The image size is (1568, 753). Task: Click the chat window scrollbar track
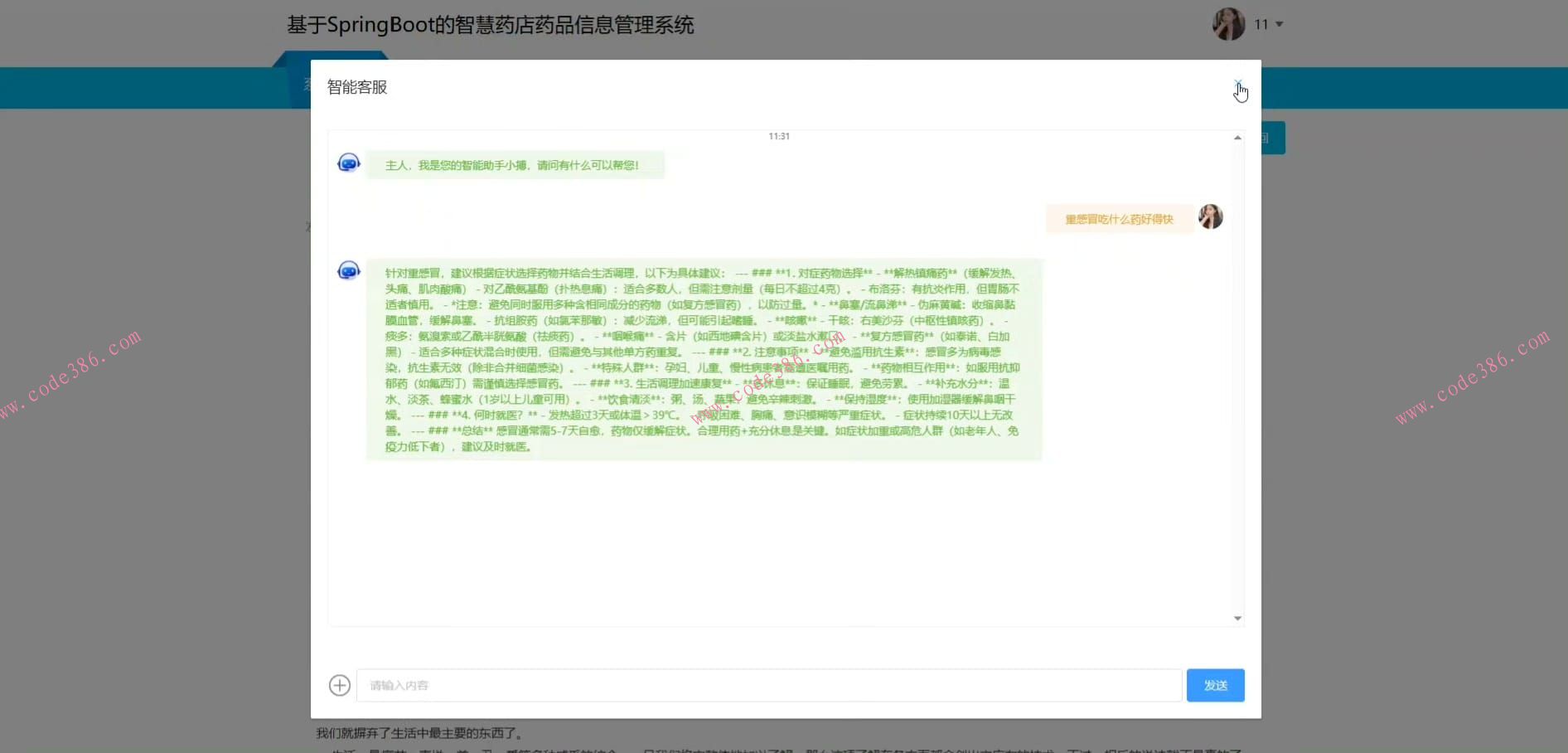1238,373
